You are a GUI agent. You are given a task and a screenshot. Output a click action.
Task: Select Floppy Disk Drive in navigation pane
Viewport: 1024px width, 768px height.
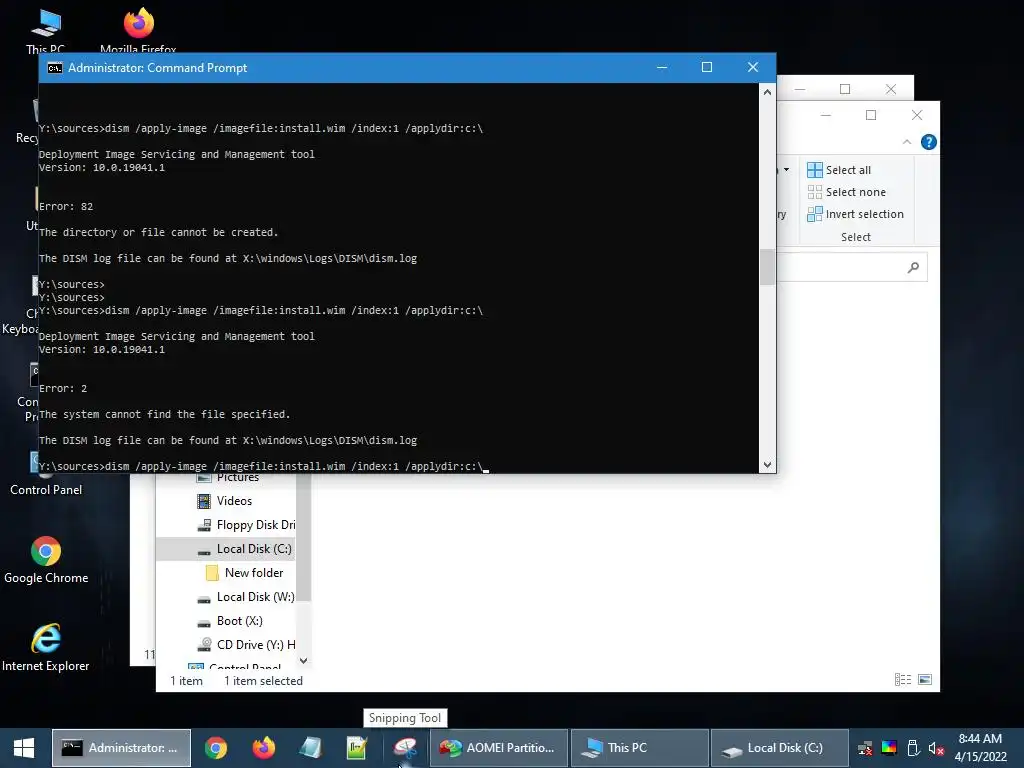point(246,525)
